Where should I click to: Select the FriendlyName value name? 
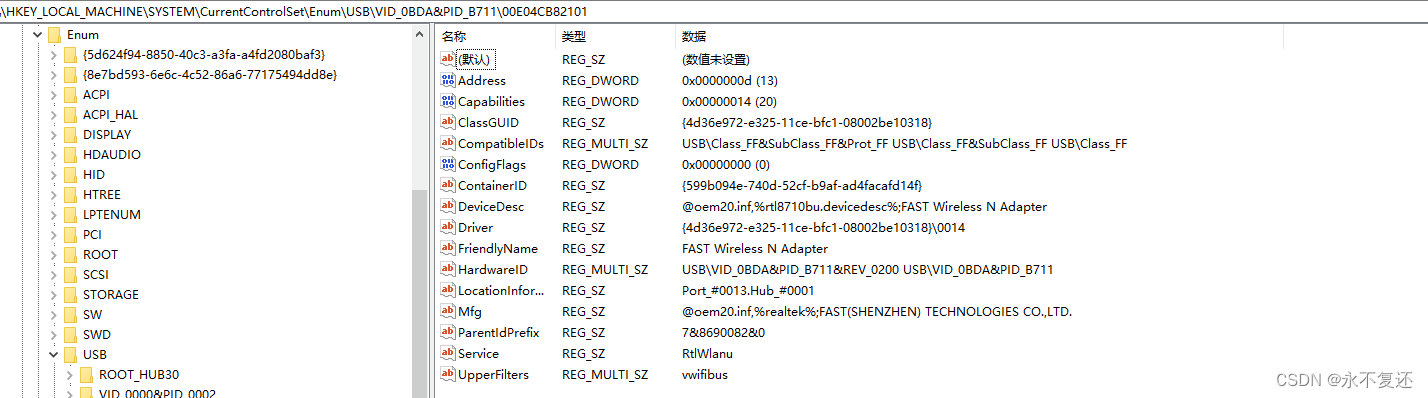[x=498, y=248]
